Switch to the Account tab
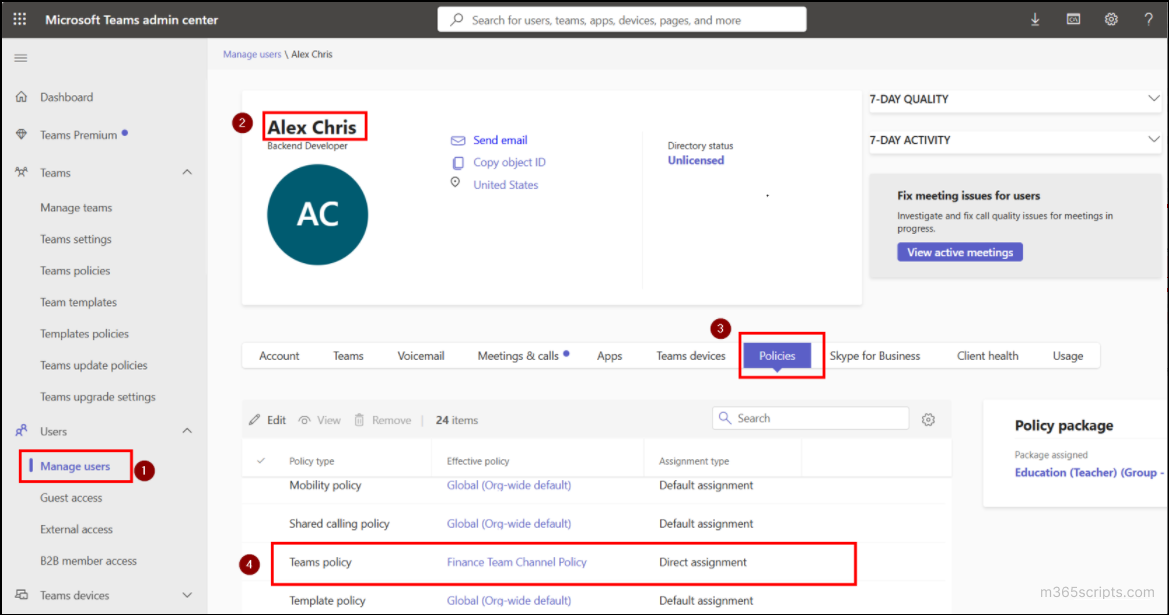This screenshot has width=1169, height=615. click(279, 356)
